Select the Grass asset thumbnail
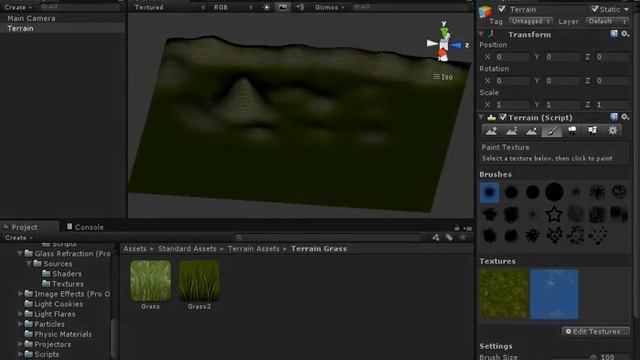 (x=150, y=281)
